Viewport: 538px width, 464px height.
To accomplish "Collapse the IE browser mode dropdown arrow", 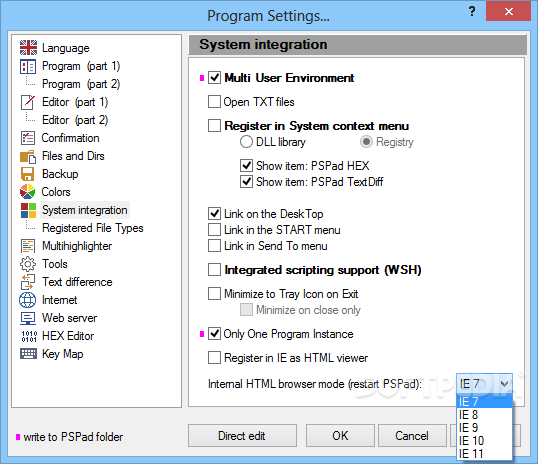I will point(504,384).
